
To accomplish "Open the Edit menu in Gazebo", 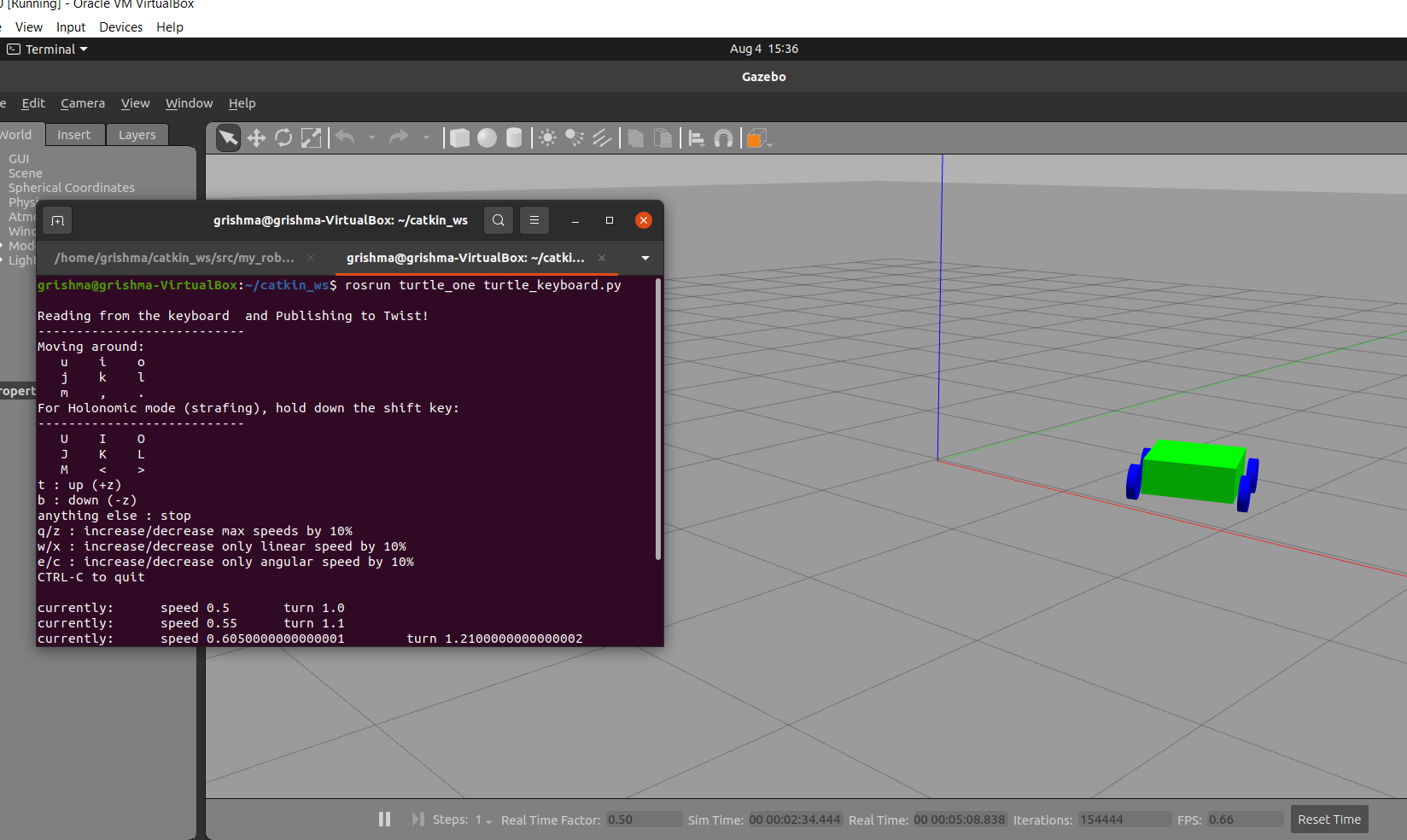I will coord(33,103).
